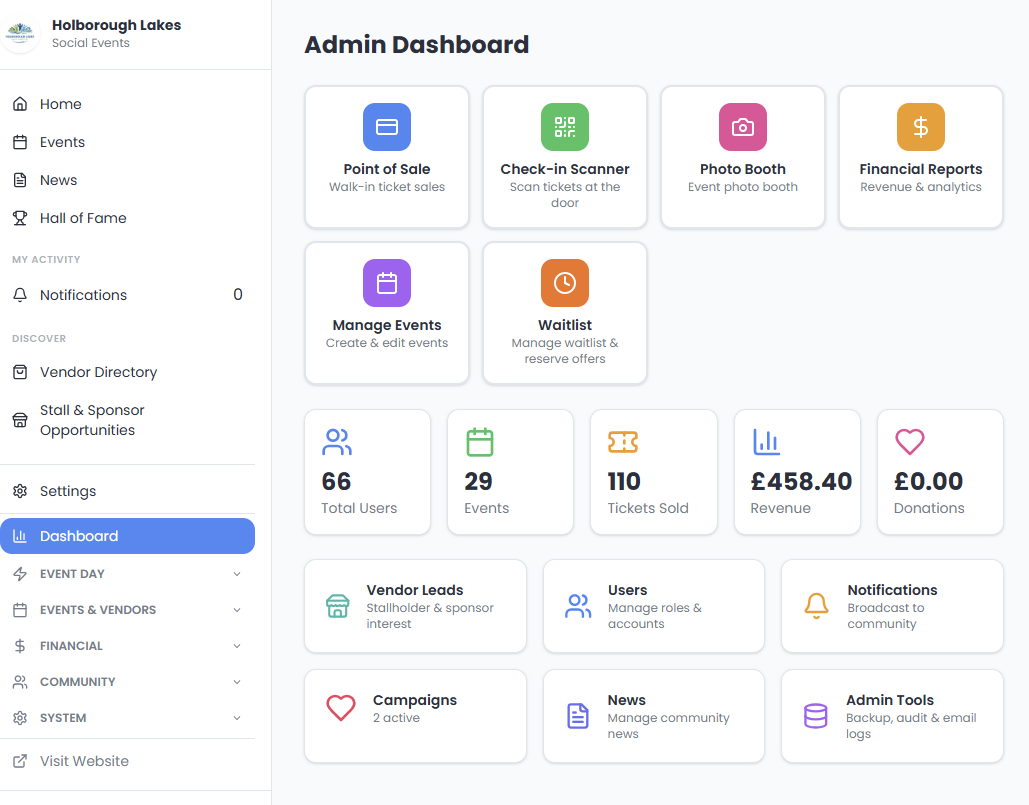Click the 110 Tickets Sold value
The width and height of the screenshot is (1029, 805).
click(x=624, y=482)
